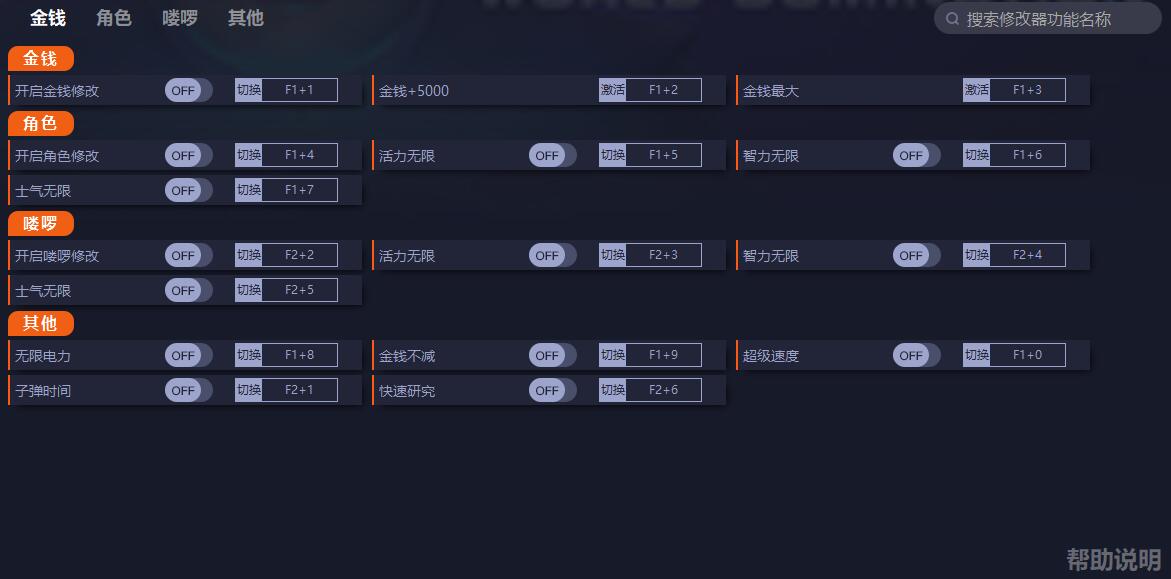Click orange 喽啰 section header

[x=40, y=223]
